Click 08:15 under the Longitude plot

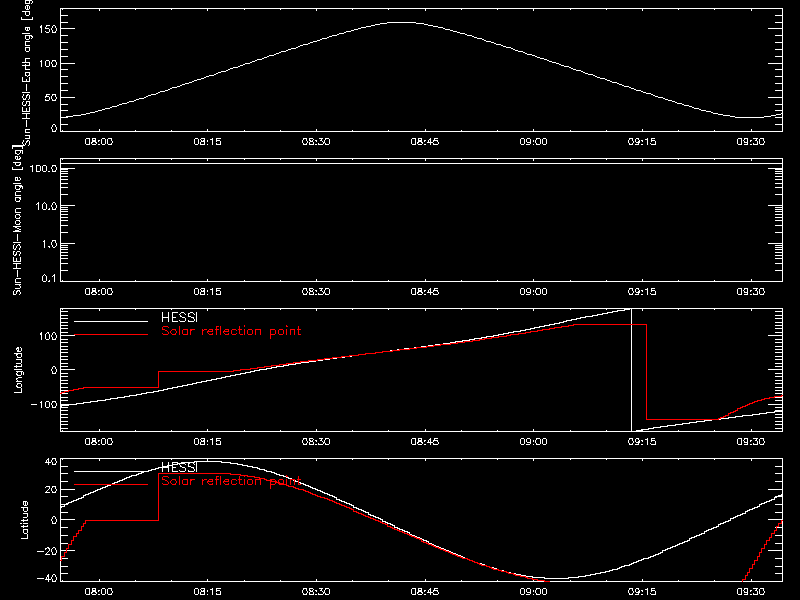click(x=207, y=442)
